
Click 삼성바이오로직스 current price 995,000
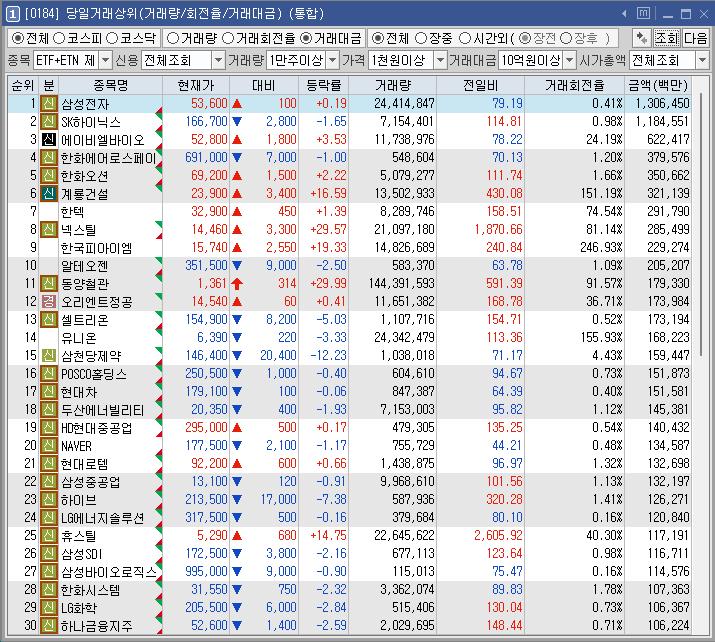point(206,571)
